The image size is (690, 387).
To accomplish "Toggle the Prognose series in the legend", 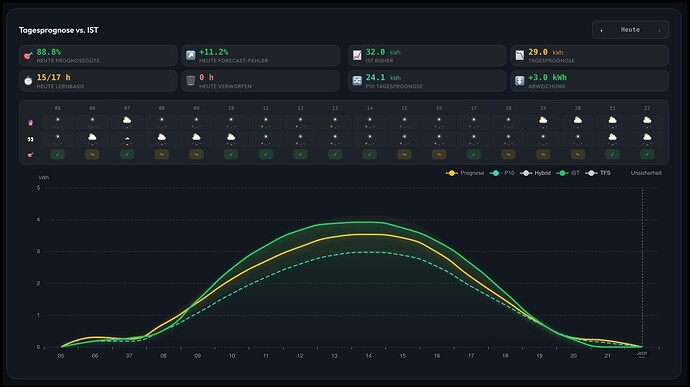I will [465, 173].
